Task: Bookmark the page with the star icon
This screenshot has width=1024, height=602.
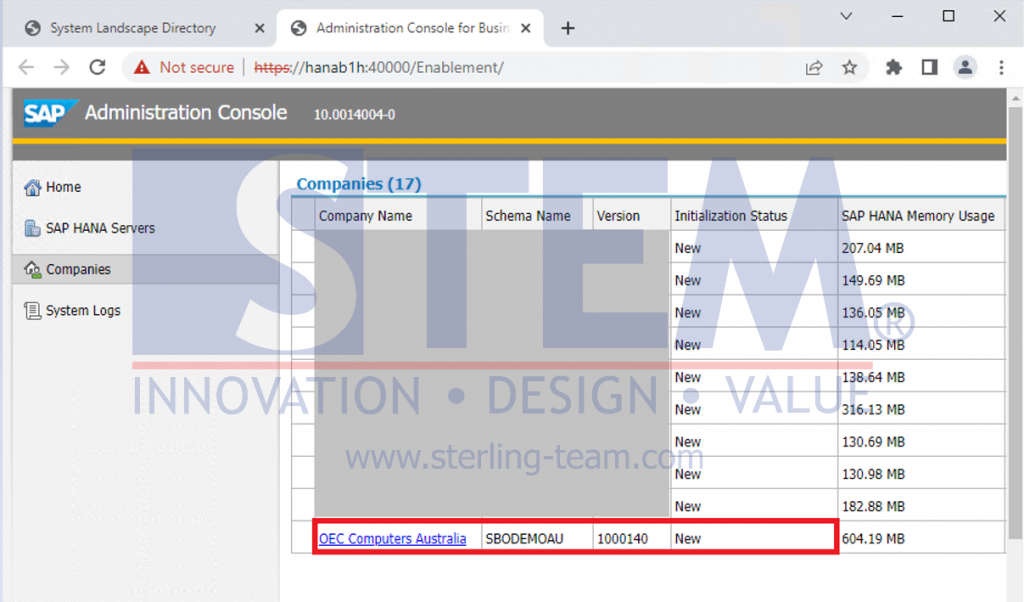Action: [851, 67]
